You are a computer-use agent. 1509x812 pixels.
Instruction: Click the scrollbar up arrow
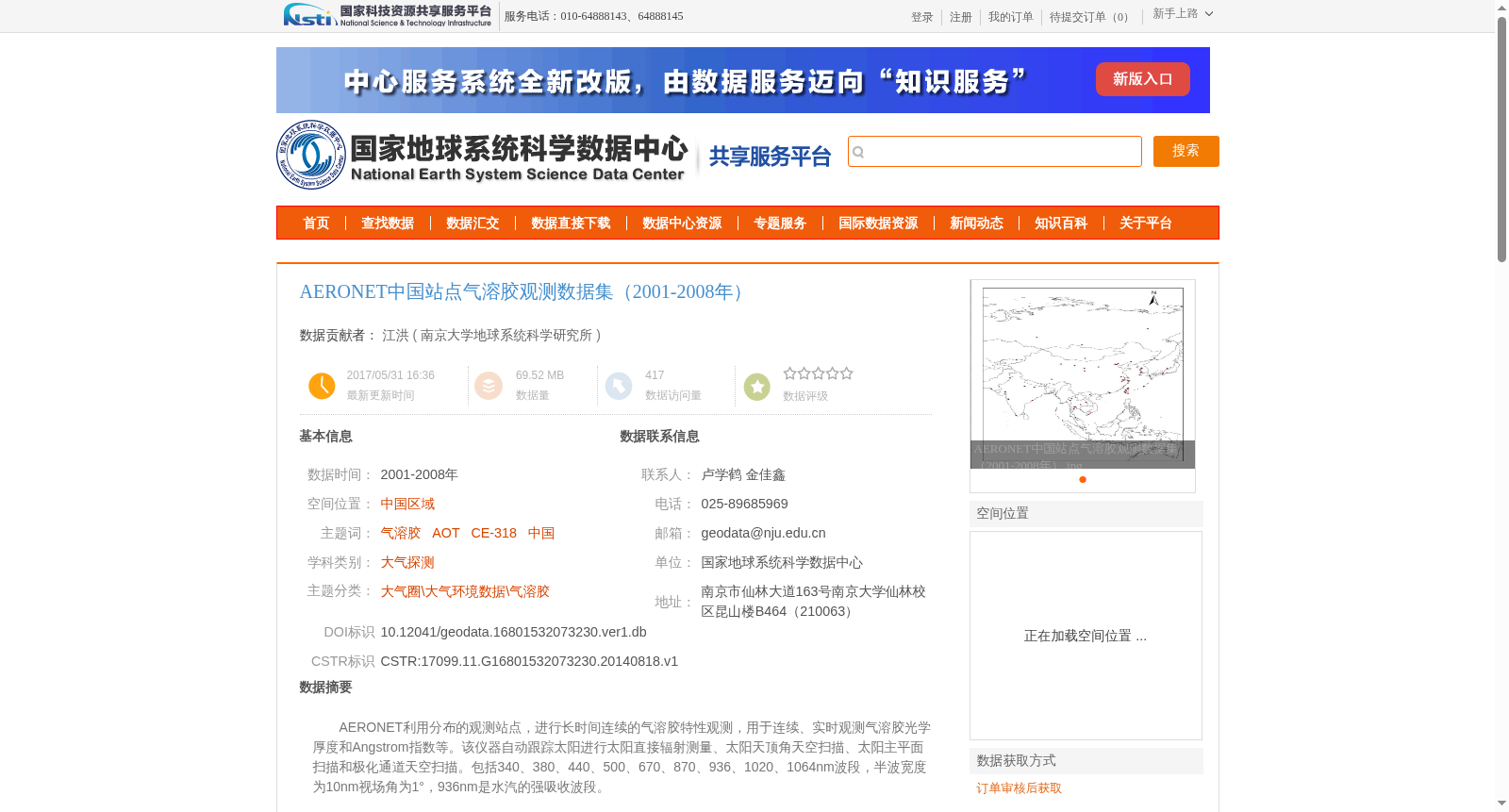point(1501,8)
